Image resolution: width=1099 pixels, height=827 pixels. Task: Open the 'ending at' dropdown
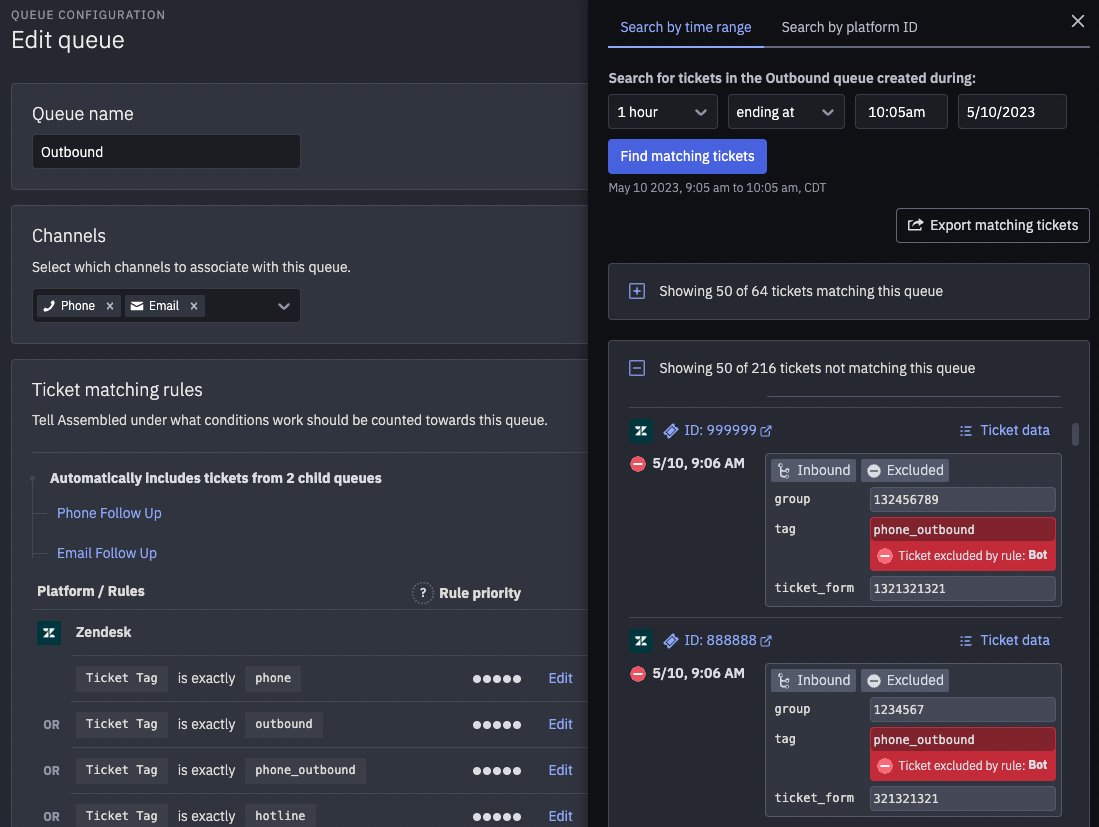pyautogui.click(x=786, y=112)
